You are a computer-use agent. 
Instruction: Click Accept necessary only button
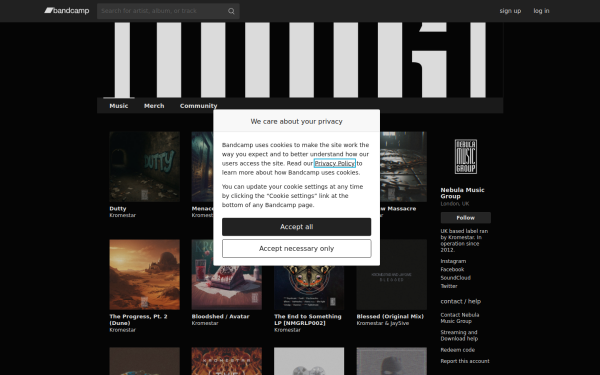click(x=297, y=249)
